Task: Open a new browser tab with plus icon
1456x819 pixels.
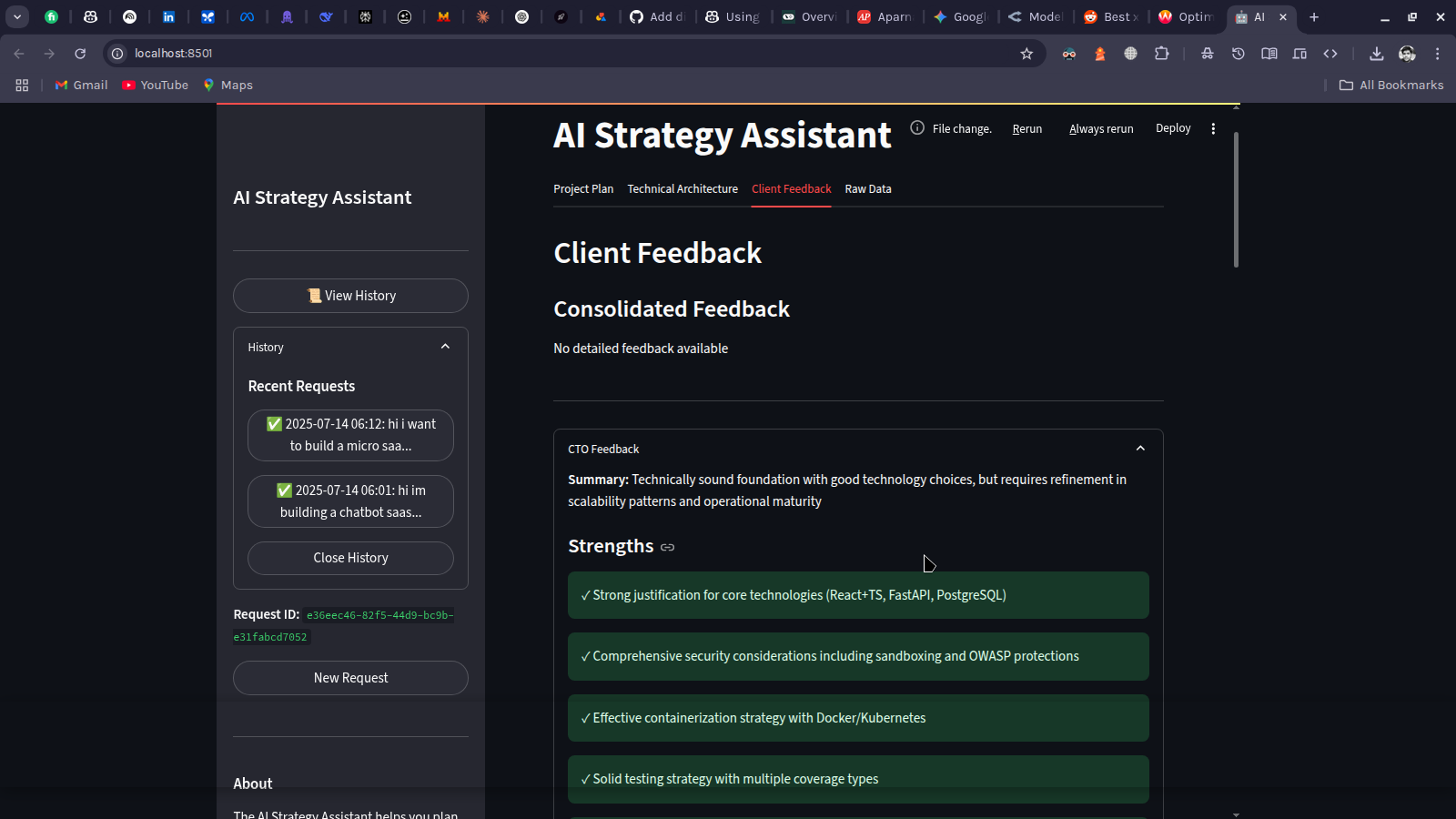Action: click(x=1314, y=16)
